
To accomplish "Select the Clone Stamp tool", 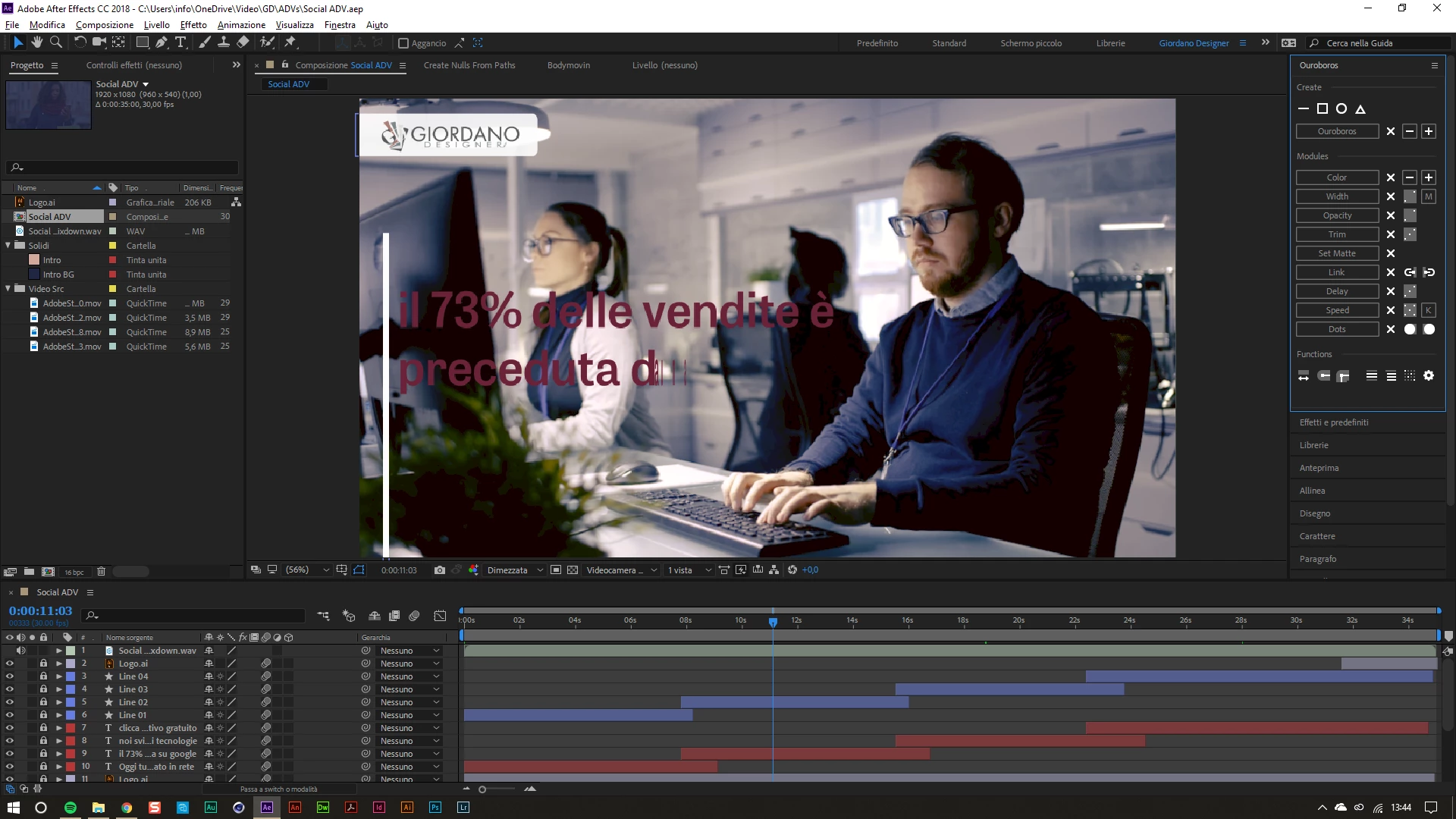I will pos(224,42).
